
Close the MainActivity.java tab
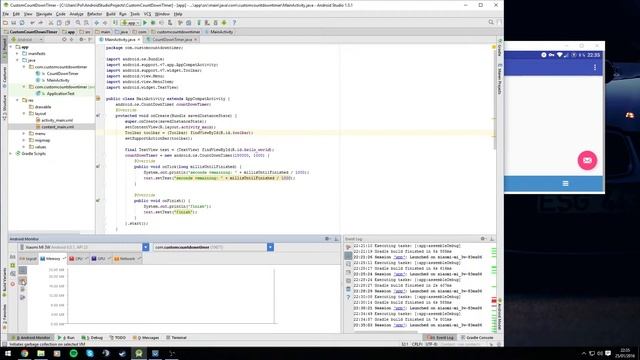tap(139, 40)
